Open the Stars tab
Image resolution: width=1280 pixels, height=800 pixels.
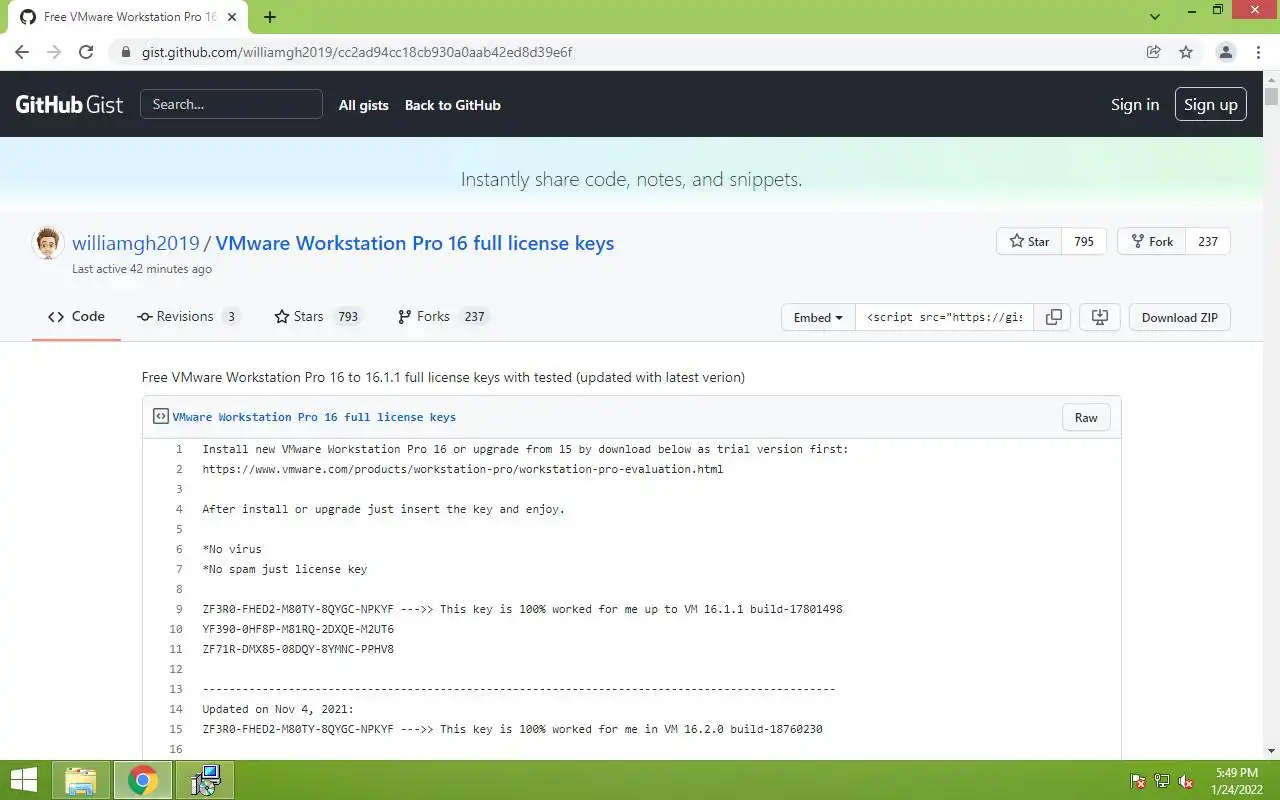pyautogui.click(x=318, y=316)
